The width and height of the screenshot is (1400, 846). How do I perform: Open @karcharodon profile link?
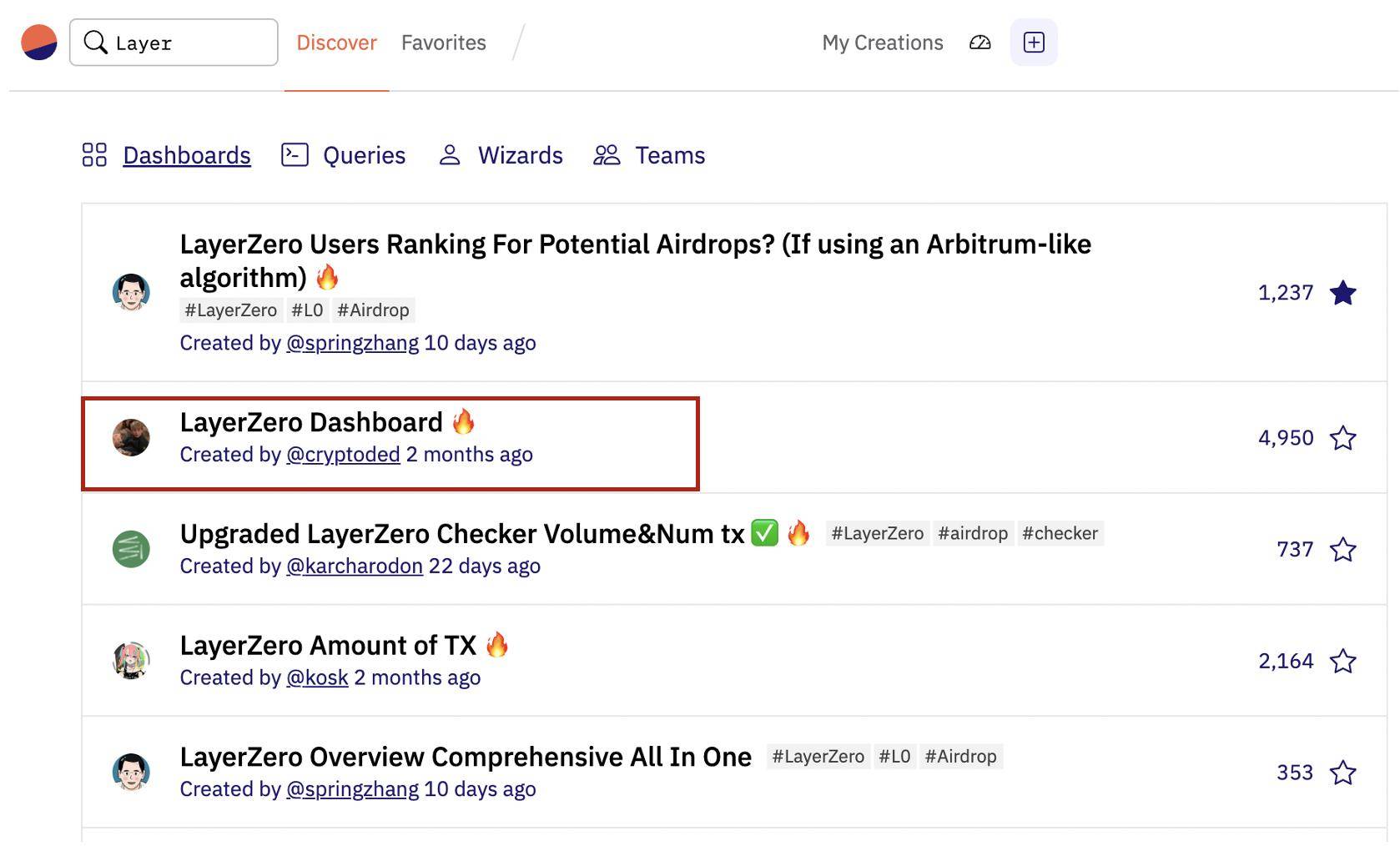click(355, 567)
